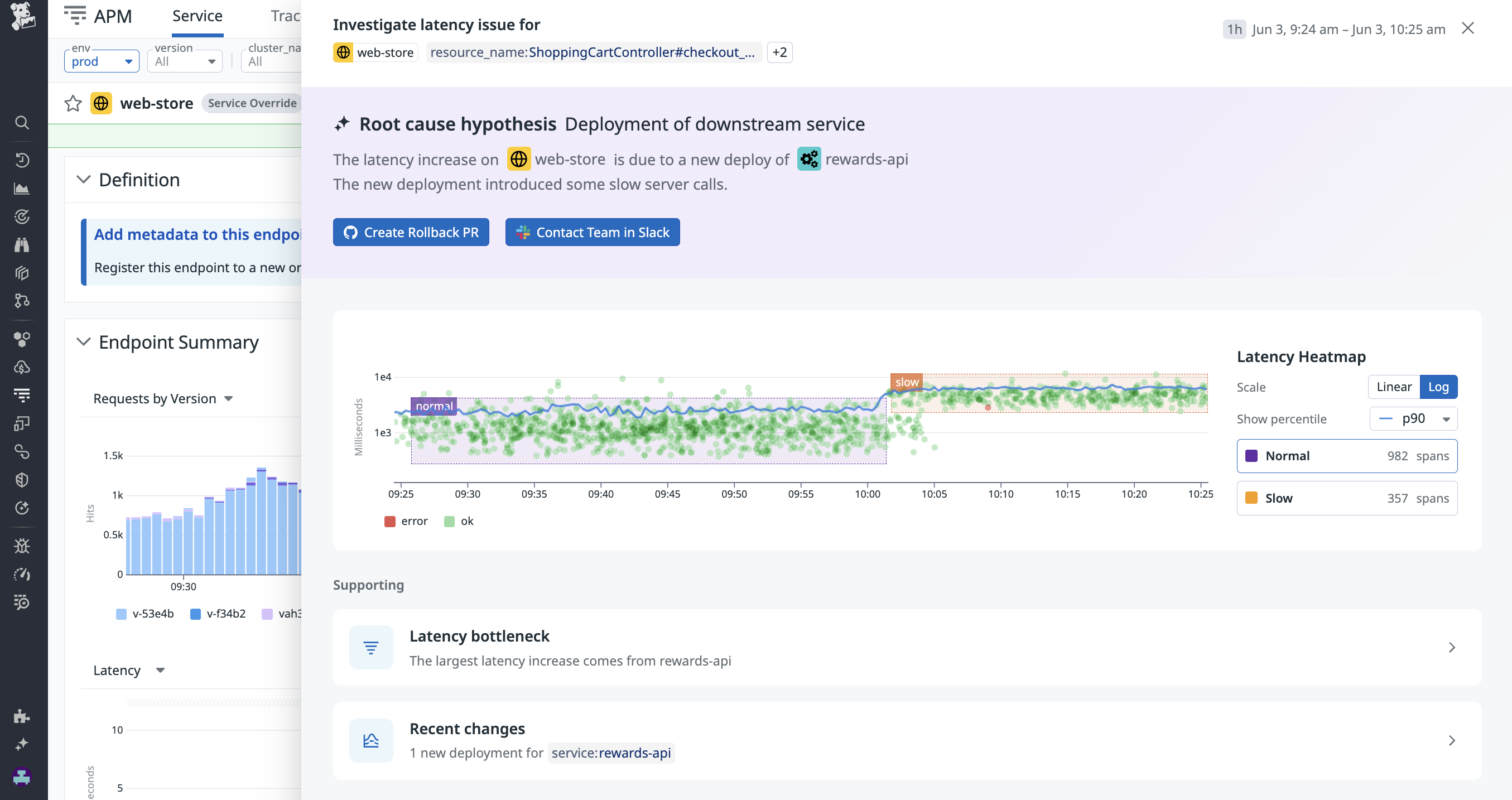The width and height of the screenshot is (1512, 800).
Task: Click the APM menu list icon
Action: (75, 15)
